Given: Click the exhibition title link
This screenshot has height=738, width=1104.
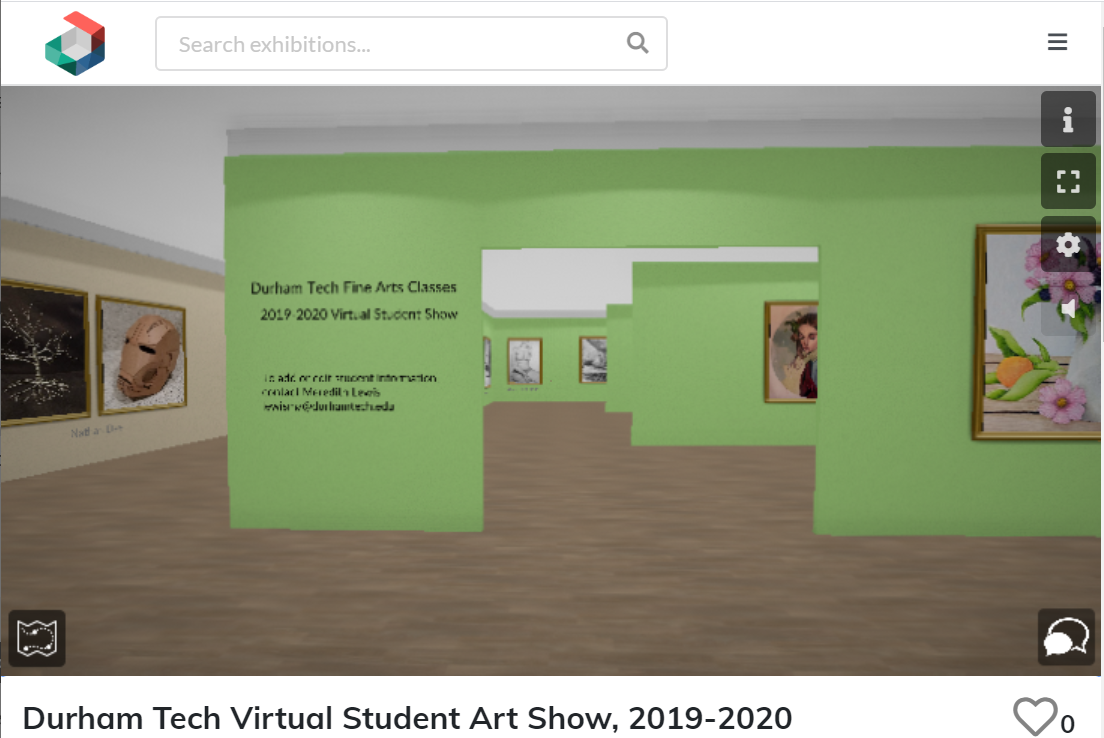Looking at the screenshot, I should click(408, 717).
